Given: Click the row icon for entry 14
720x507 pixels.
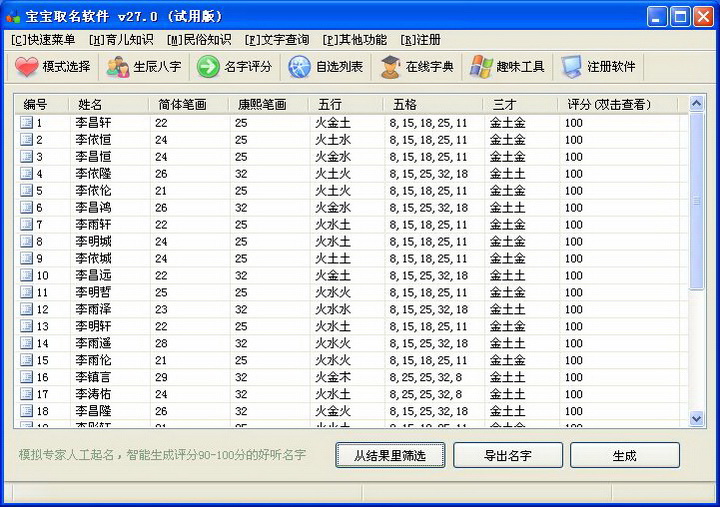Looking at the screenshot, I should click(x=27, y=344).
